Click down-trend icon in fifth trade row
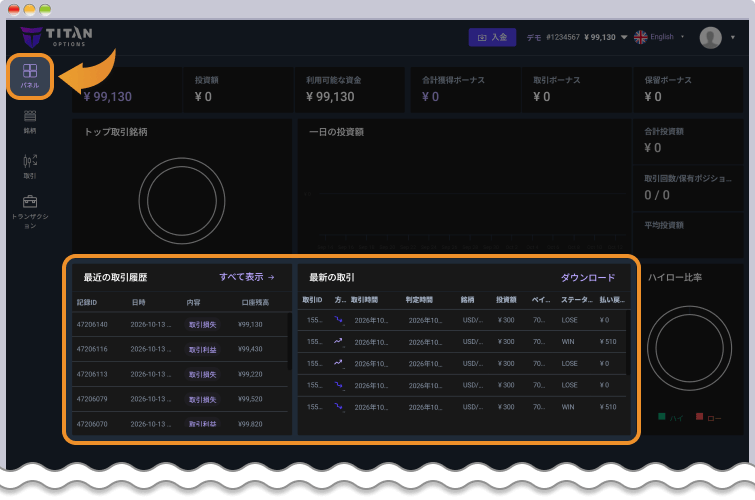The height and width of the screenshot is (500, 755). tap(338, 407)
